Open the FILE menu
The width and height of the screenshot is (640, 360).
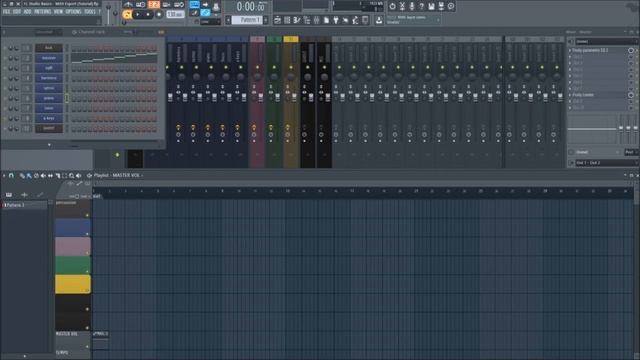(6, 12)
